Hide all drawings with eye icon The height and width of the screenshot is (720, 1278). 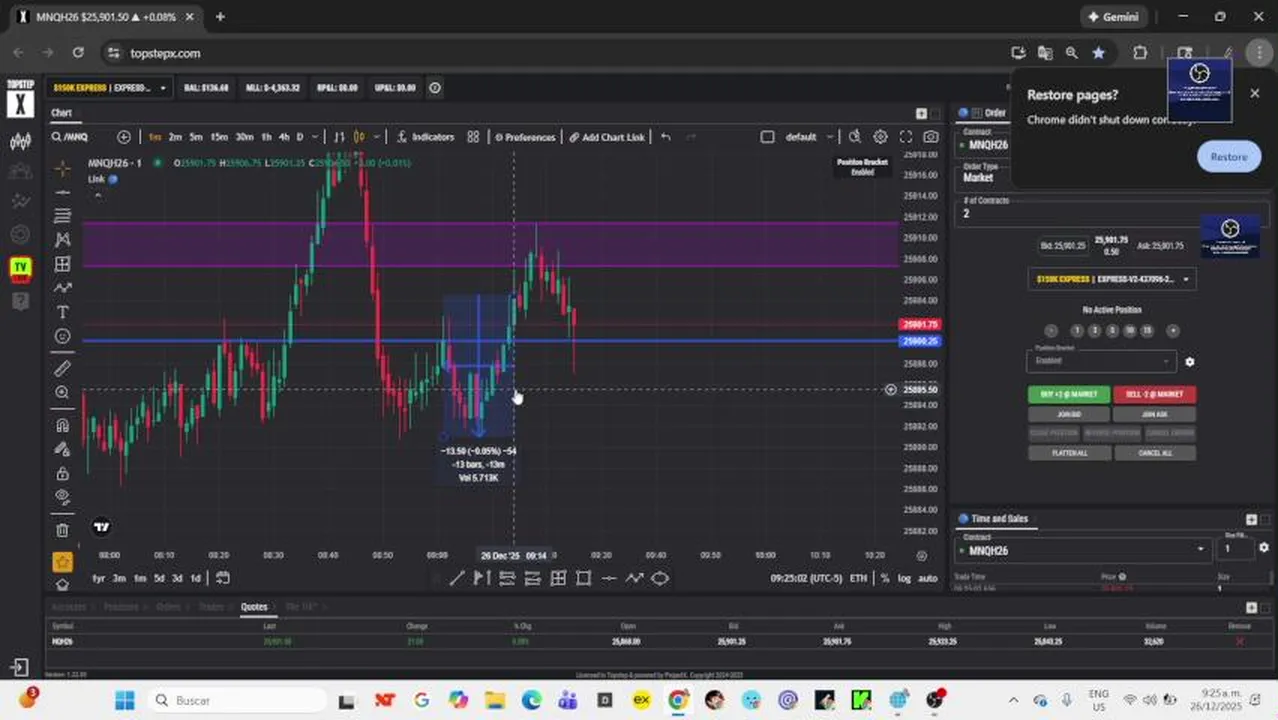point(62,497)
